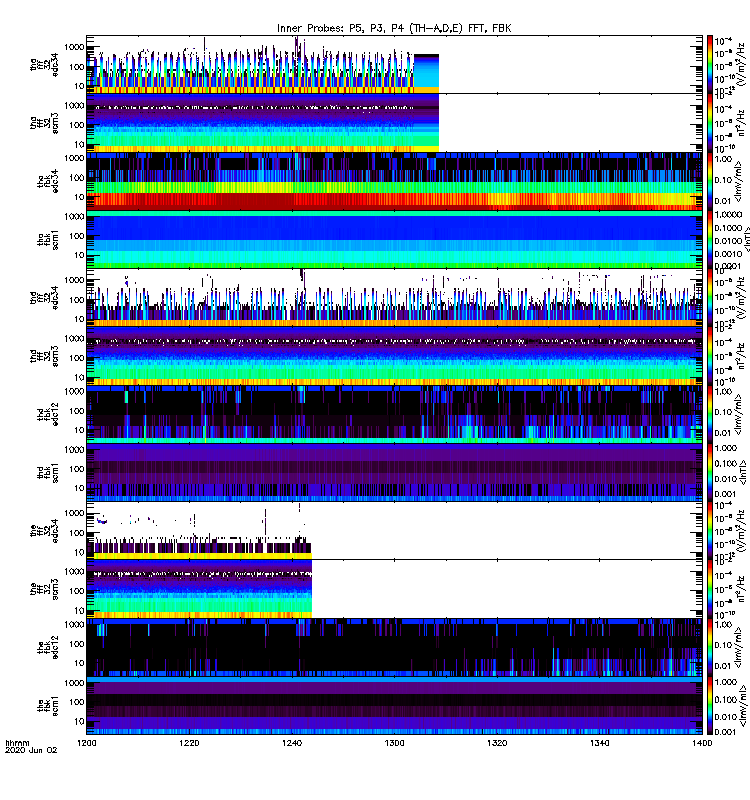Click the date label '2020 Jun 02'
Viewport: 750px width, 800px height.
click(31, 750)
